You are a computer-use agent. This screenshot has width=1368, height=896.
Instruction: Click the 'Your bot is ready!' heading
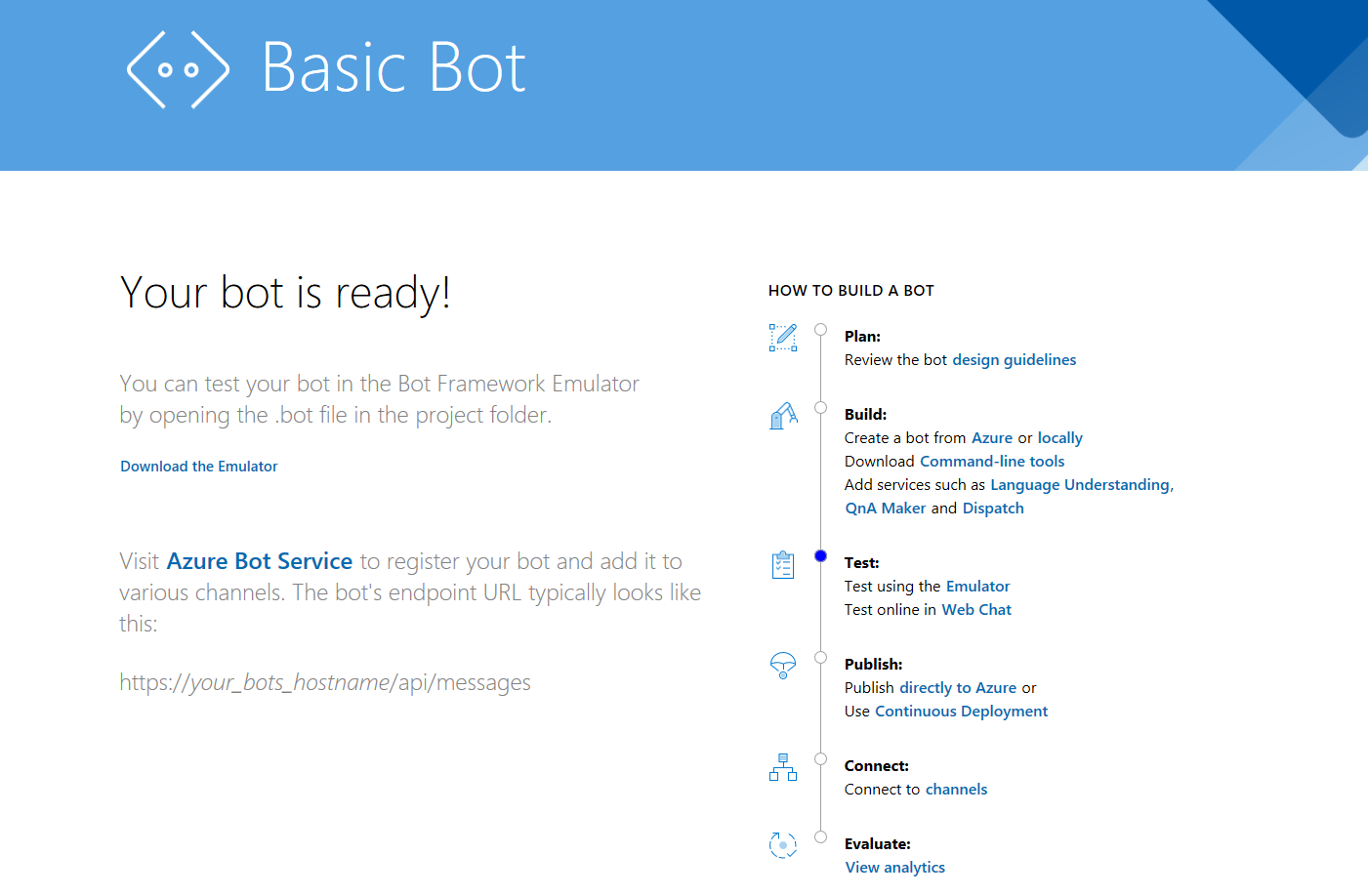[x=285, y=293]
